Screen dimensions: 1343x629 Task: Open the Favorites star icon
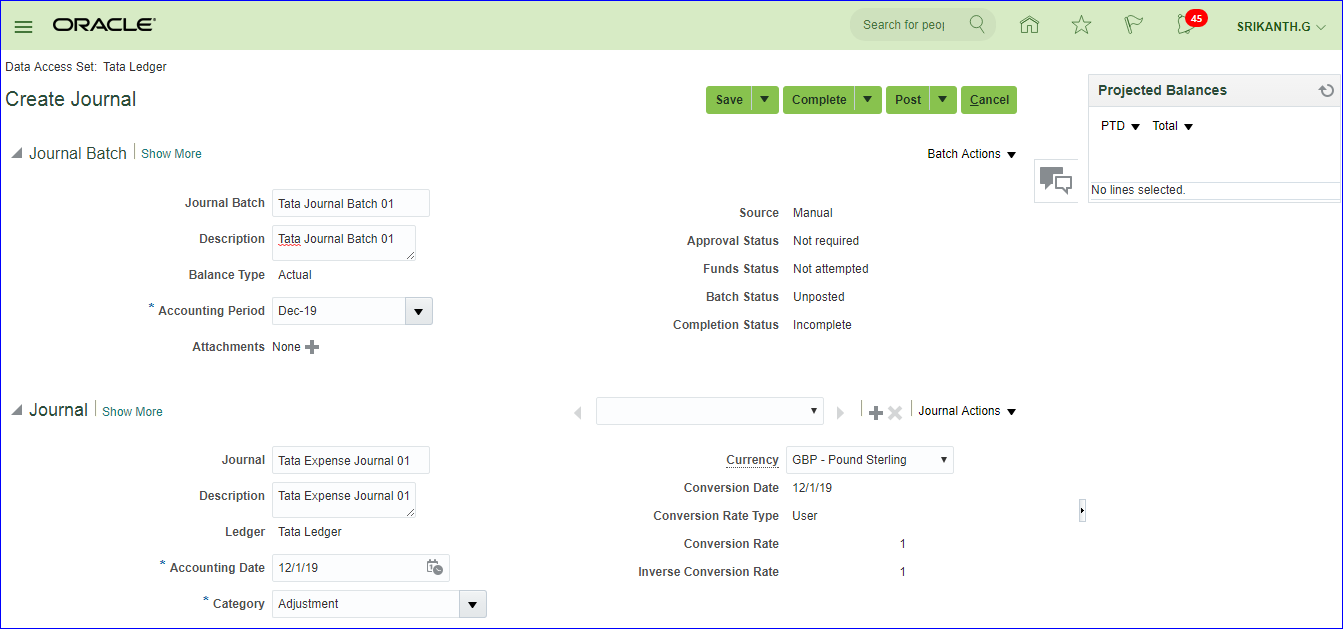(x=1081, y=25)
